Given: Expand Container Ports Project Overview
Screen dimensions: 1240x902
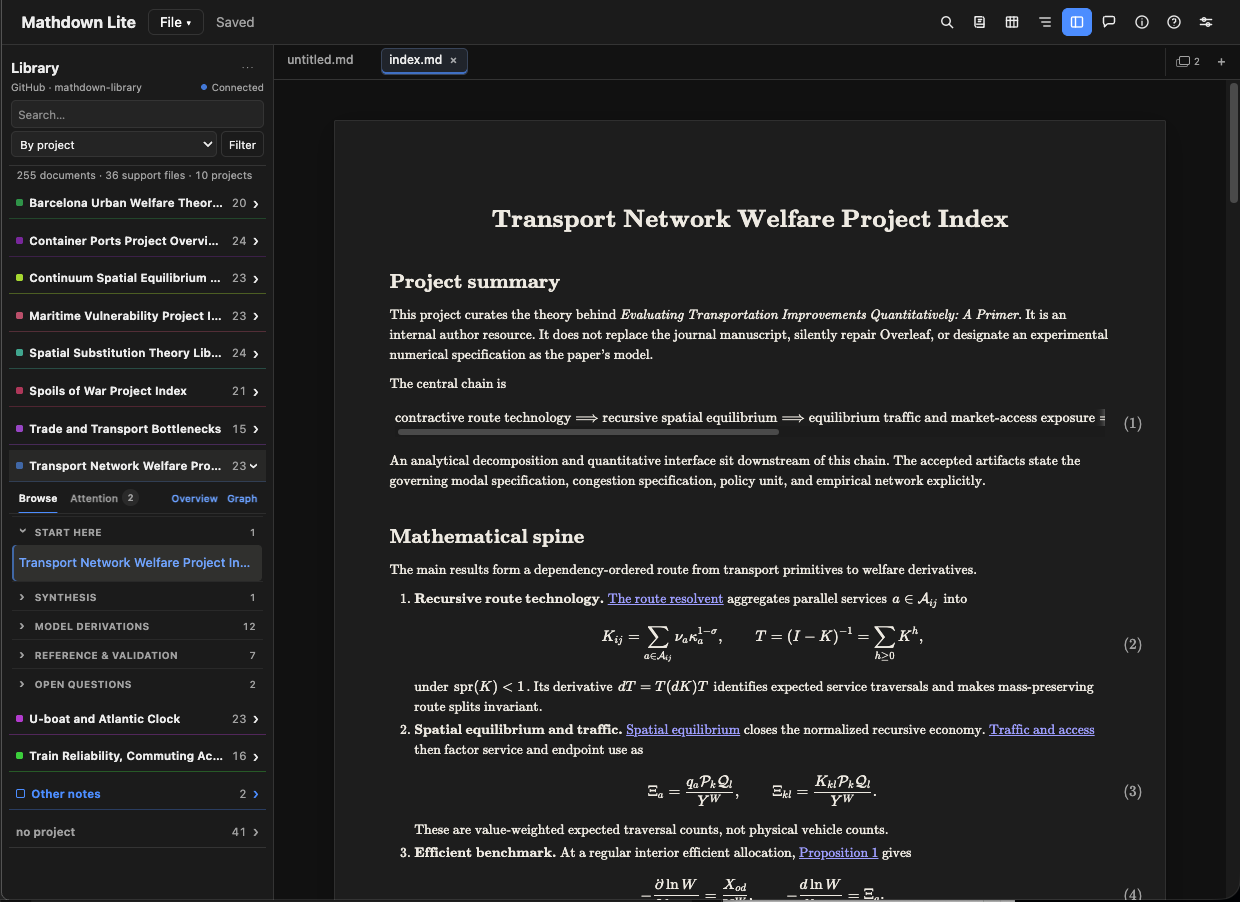Looking at the screenshot, I should coord(137,241).
